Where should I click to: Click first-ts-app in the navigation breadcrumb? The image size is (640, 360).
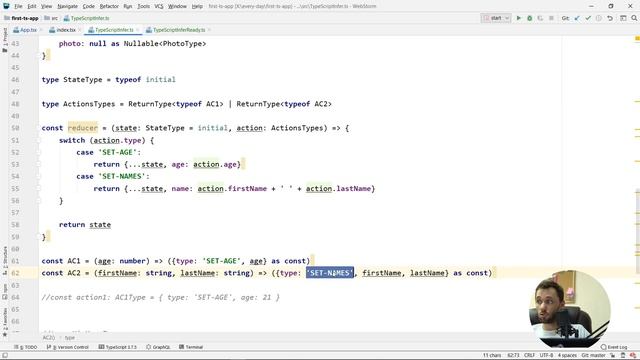pos(21,18)
